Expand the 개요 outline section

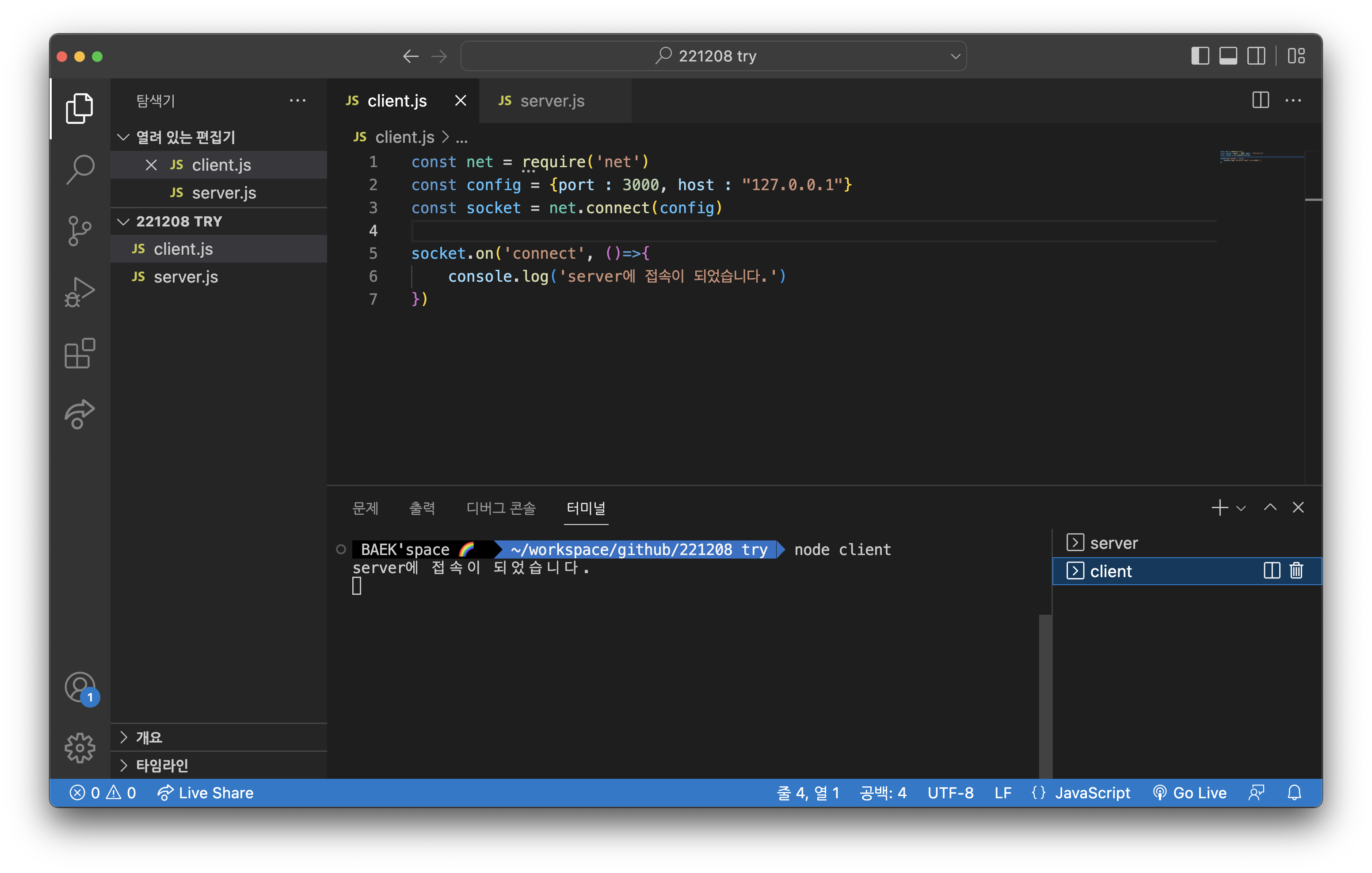pos(149,737)
